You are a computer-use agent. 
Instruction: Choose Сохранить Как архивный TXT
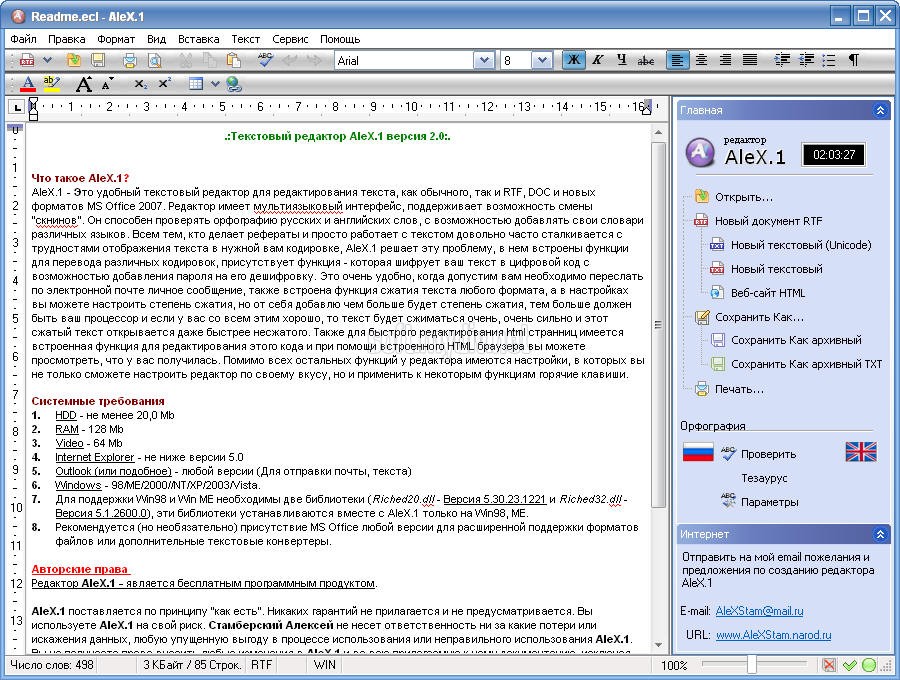tap(806, 364)
